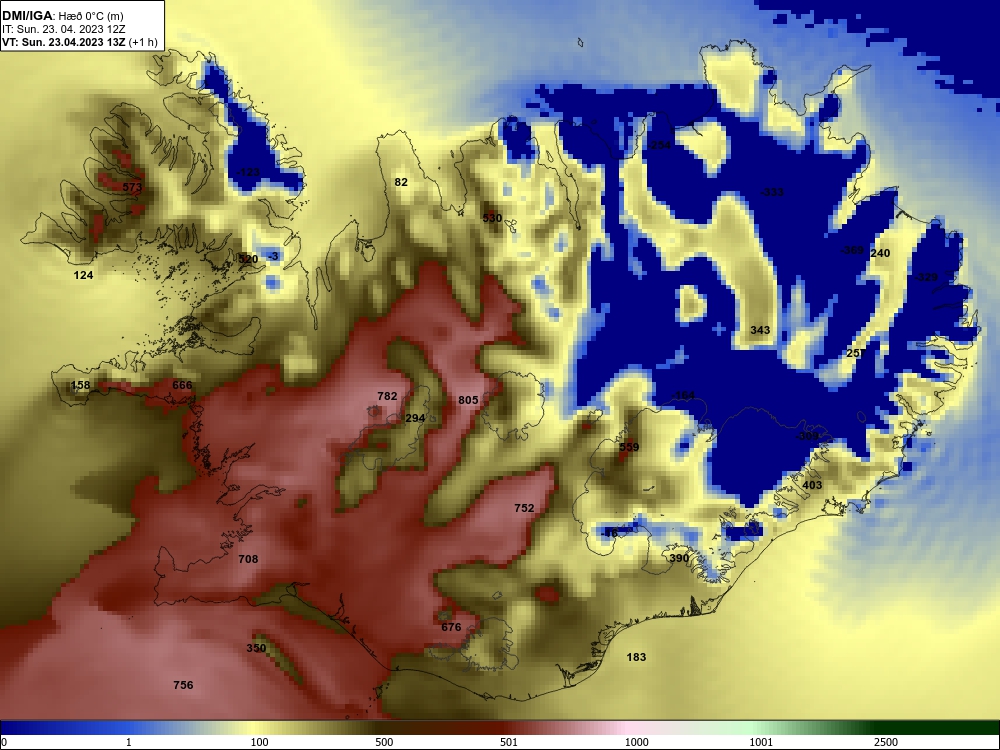Click the legend scale label 0
Screen dimensions: 1000x750
(x=3, y=742)
